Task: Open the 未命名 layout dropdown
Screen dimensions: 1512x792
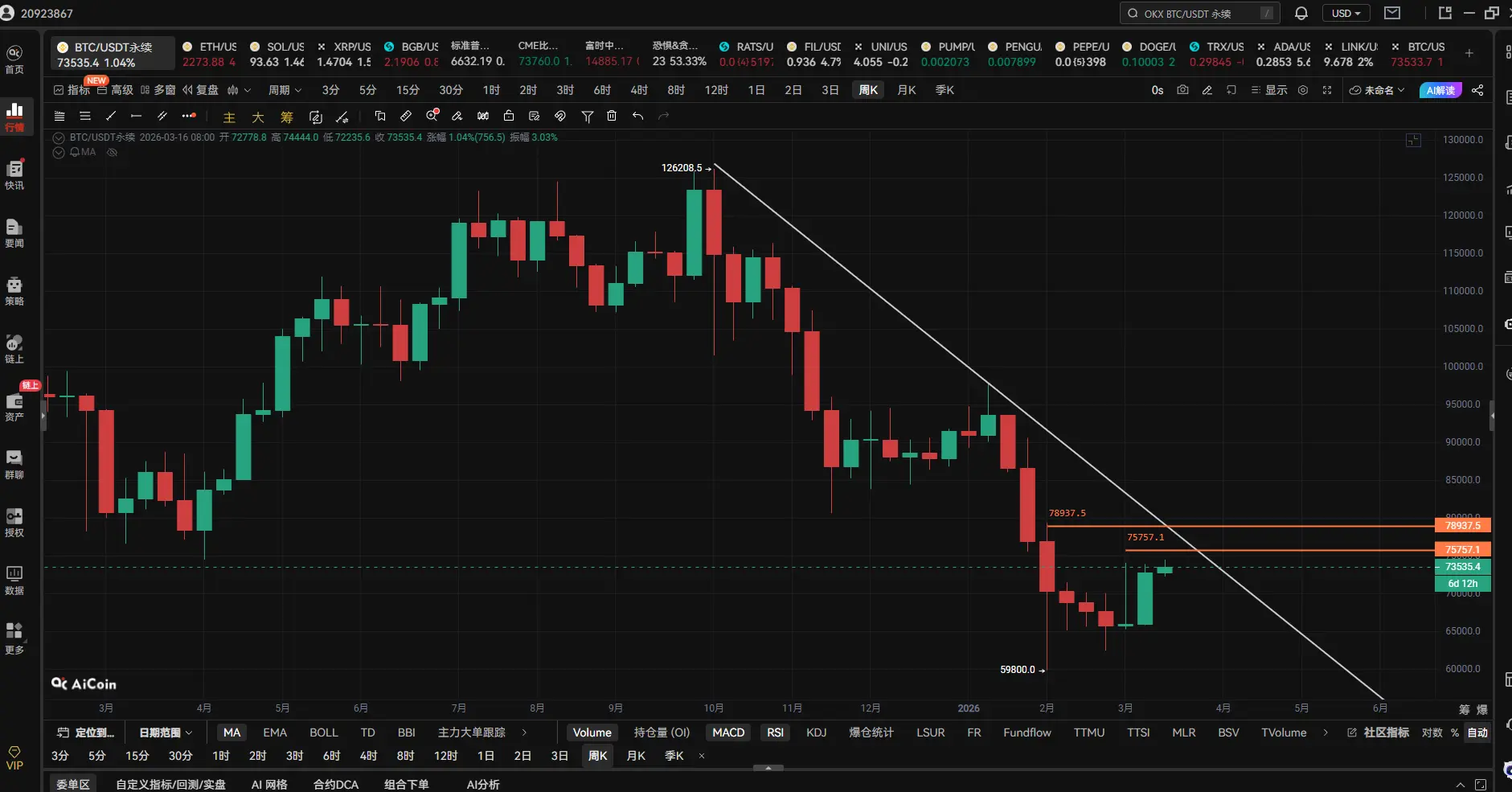Action: 1377,90
